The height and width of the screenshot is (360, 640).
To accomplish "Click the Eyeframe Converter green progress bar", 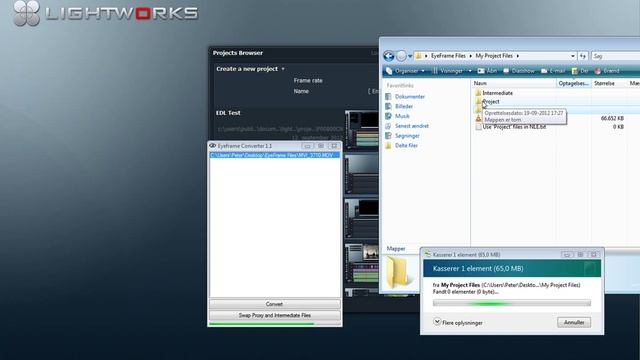I will pos(274,324).
